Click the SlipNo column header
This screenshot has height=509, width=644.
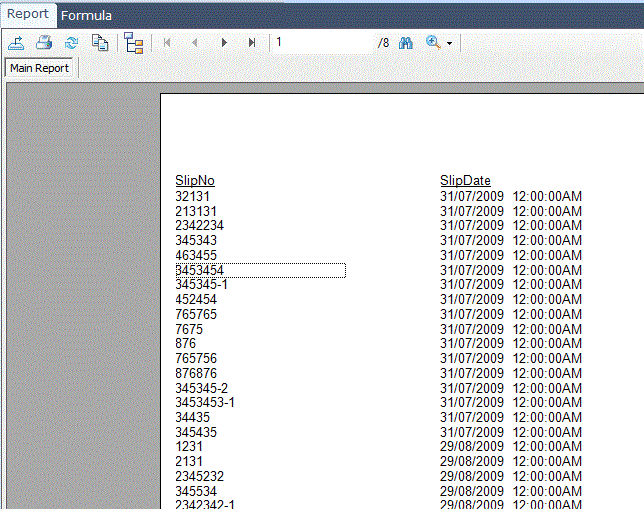coord(195,181)
